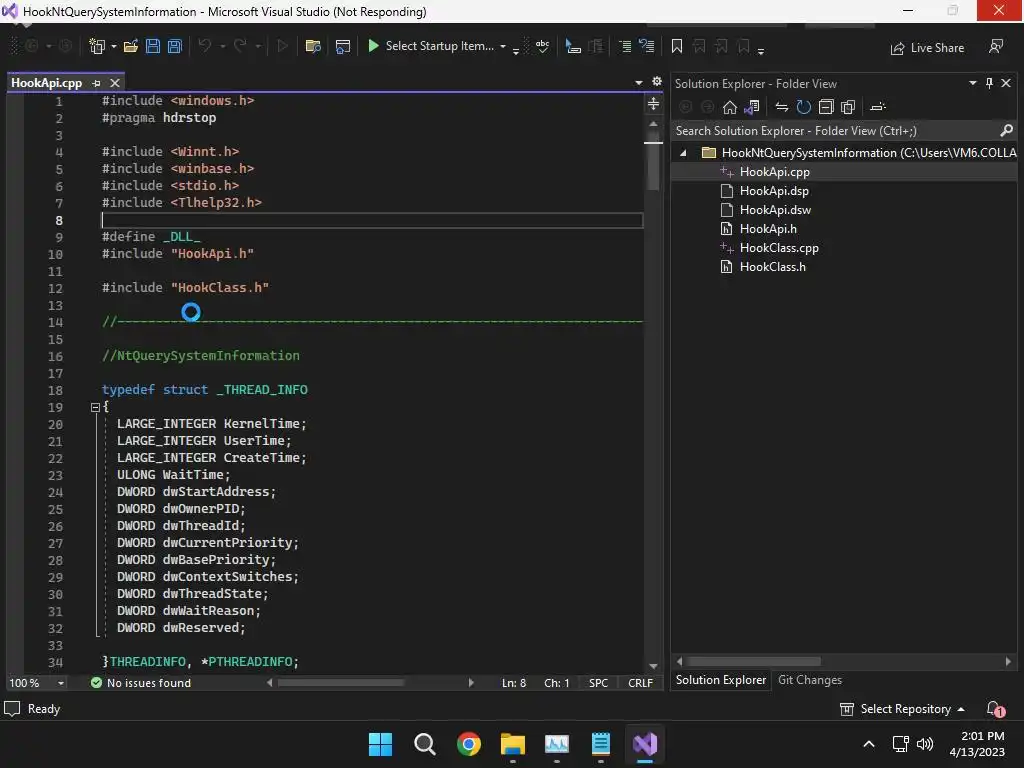Image resolution: width=1024 pixels, height=768 pixels.
Task: Click the output status icon beside Ready
Action: (x=12, y=709)
